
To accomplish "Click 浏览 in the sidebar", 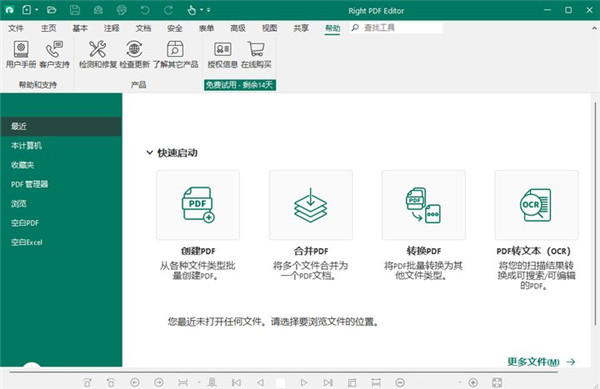I will point(61,203).
